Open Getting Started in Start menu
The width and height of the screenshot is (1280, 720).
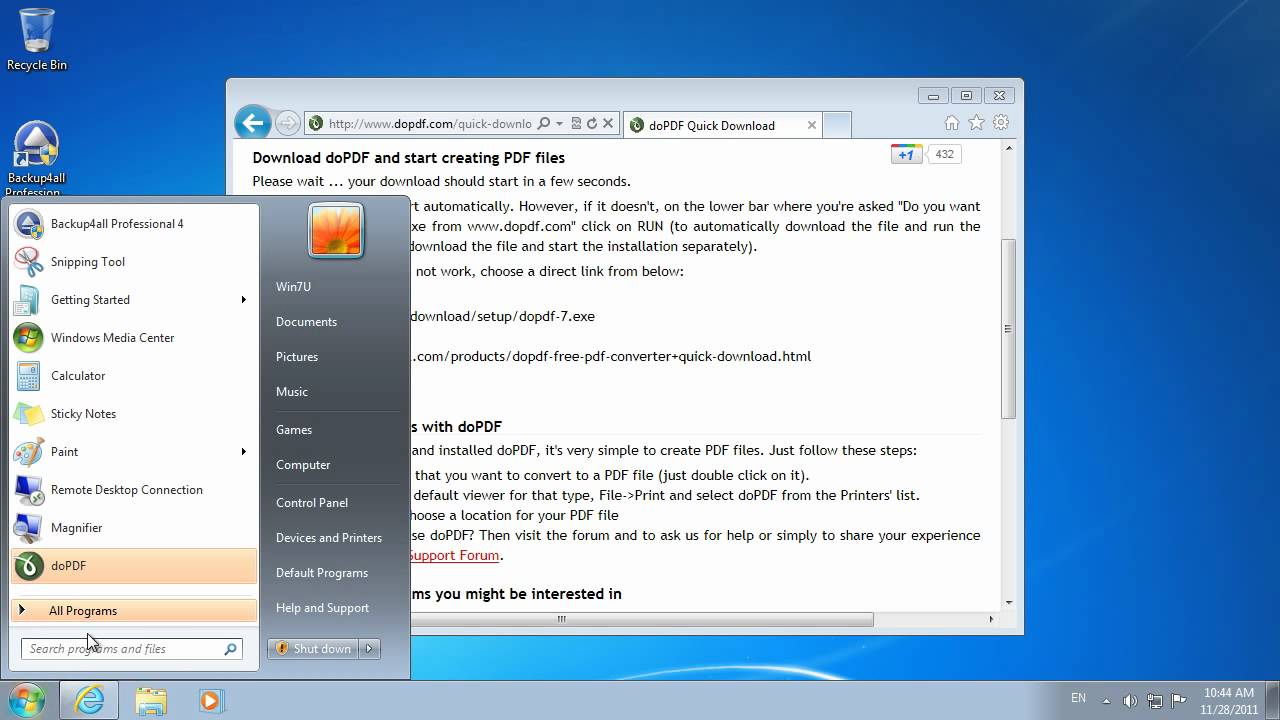(134, 300)
